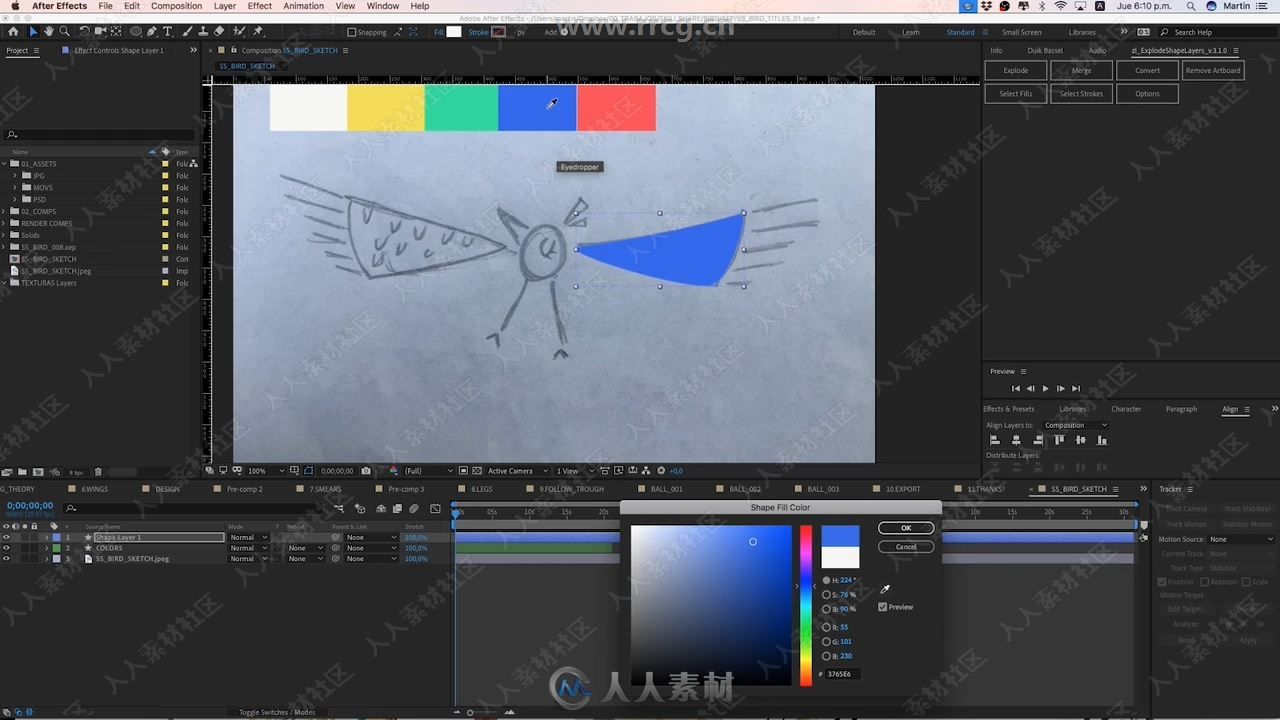Hide the COLORS layer with its eye icon
1280x720 pixels.
pos(6,548)
